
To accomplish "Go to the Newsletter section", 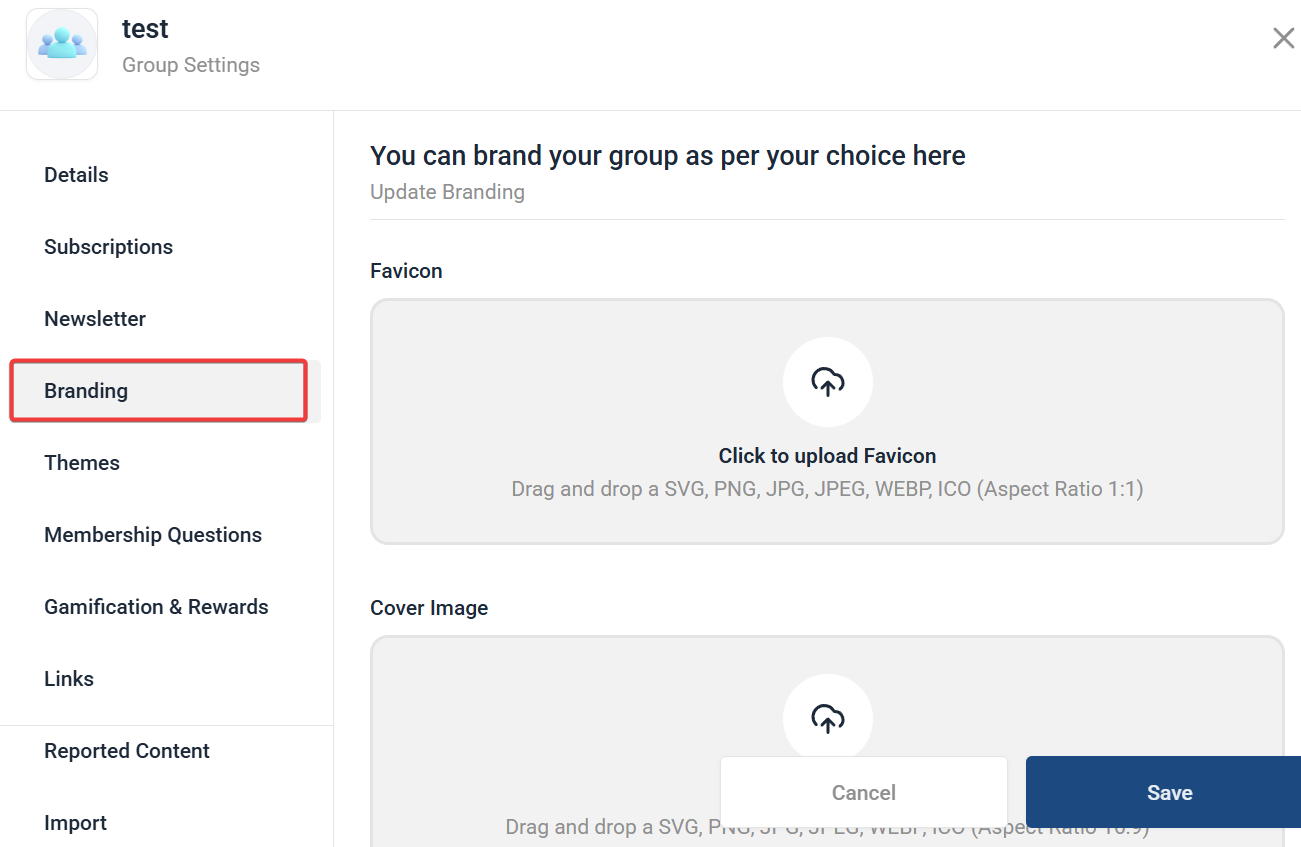I will 95,319.
